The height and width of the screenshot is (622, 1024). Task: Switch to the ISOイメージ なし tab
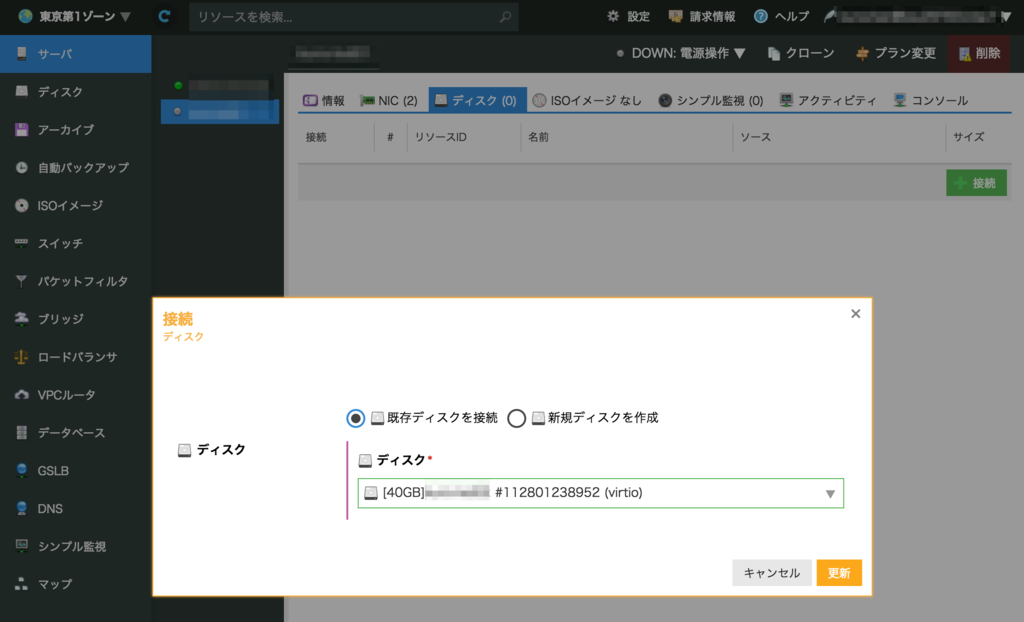point(586,101)
